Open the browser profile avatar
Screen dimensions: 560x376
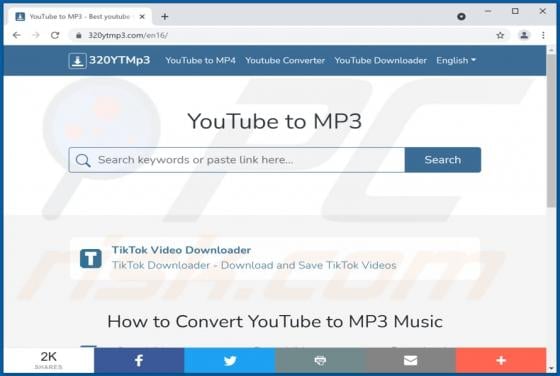point(524,35)
